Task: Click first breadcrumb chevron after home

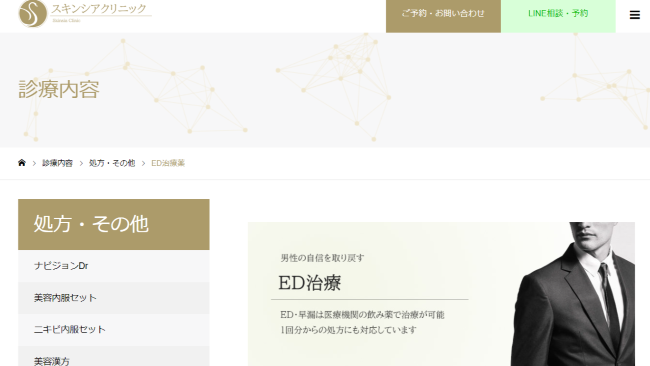Action: [34, 163]
